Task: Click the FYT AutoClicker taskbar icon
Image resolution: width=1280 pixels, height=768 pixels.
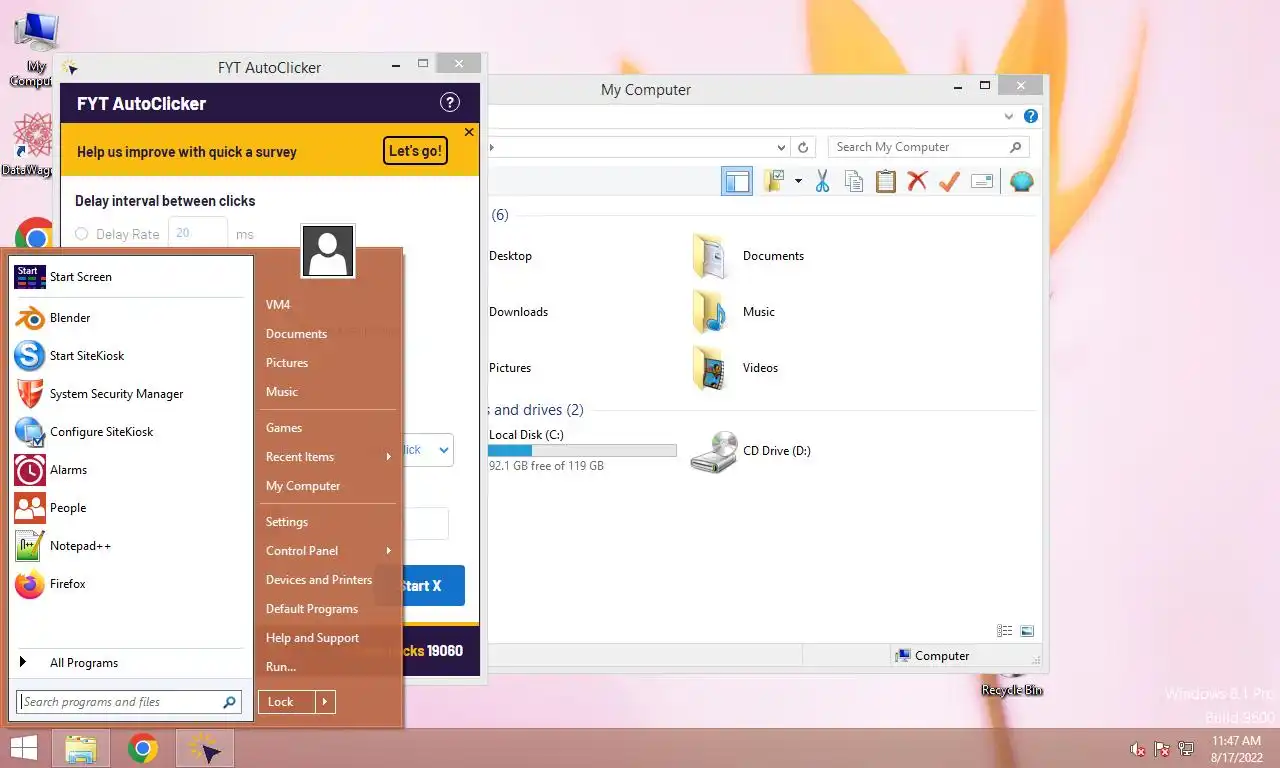Action: 205,748
